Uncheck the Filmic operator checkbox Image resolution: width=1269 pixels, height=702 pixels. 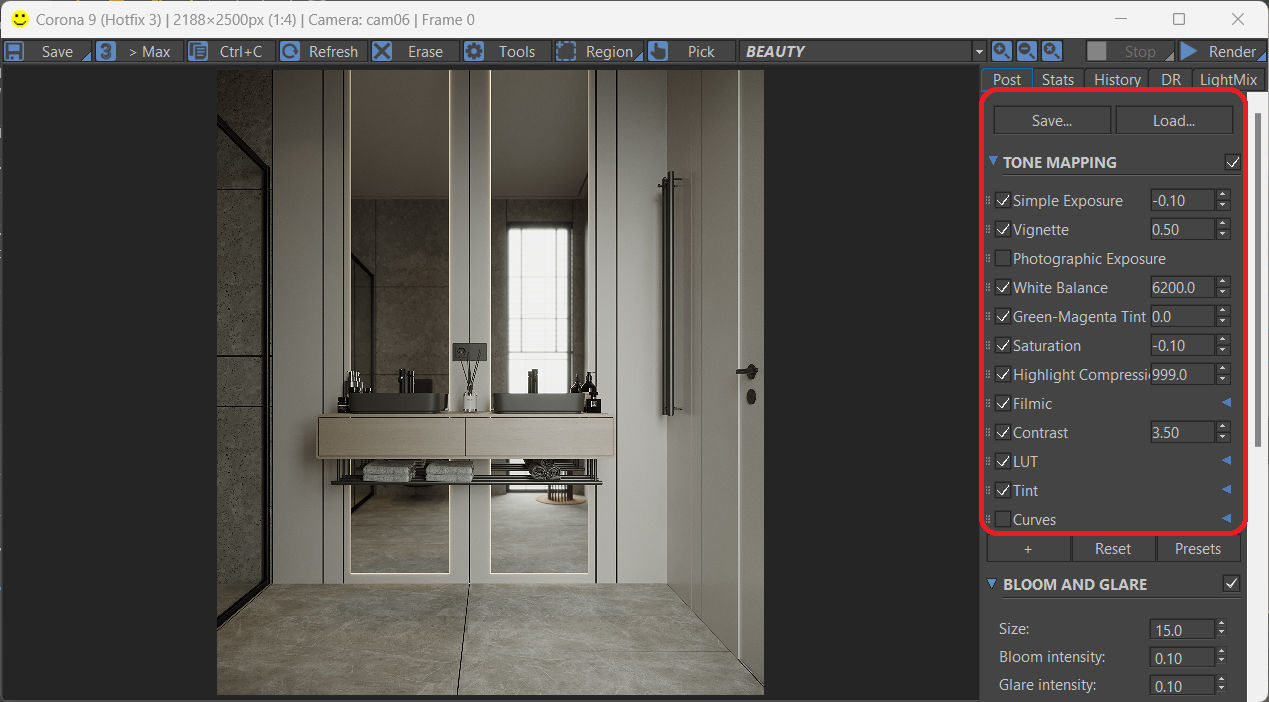(x=1003, y=403)
